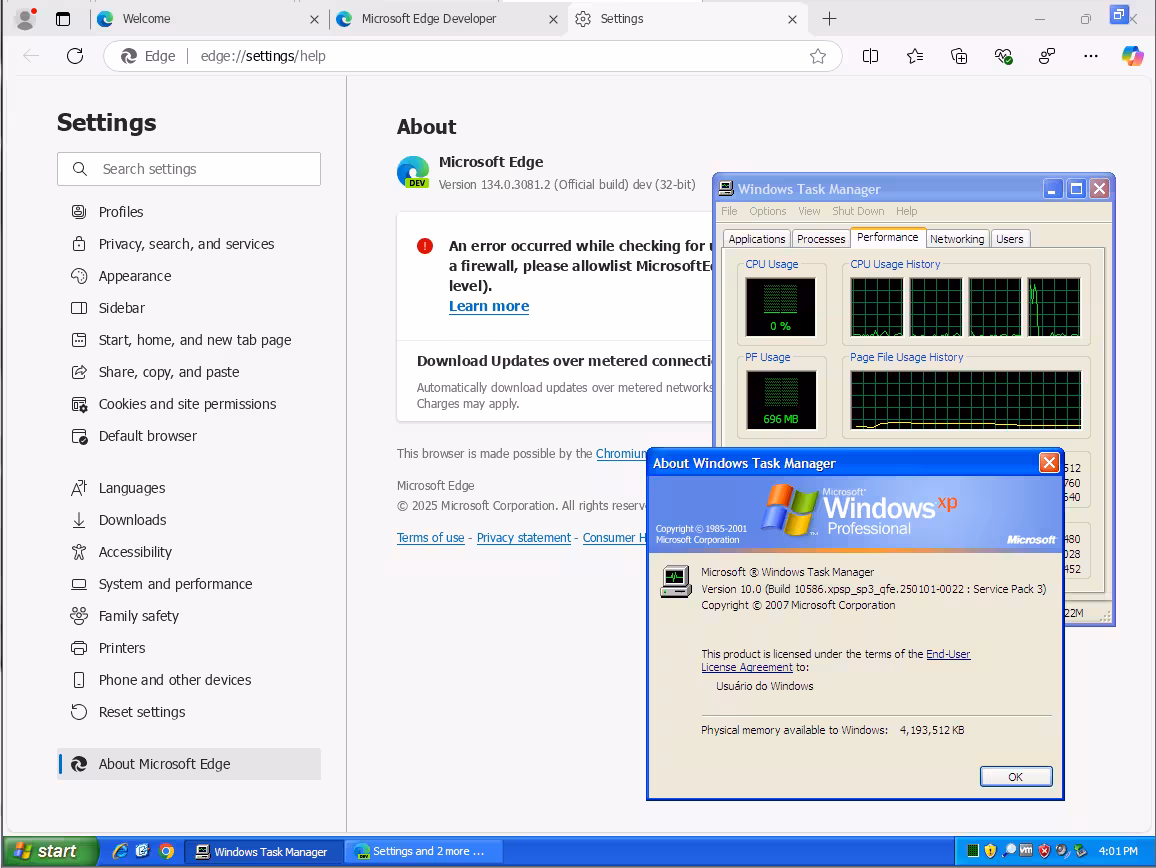The image size is (1156, 868).
Task: Close the Microsoft Edge Developer tab
Action: pos(553,19)
